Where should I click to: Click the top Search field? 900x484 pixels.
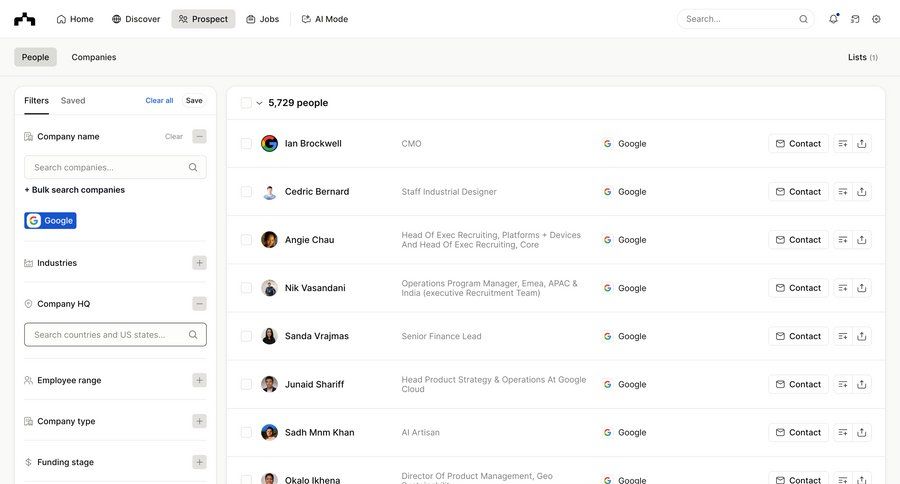coord(746,19)
